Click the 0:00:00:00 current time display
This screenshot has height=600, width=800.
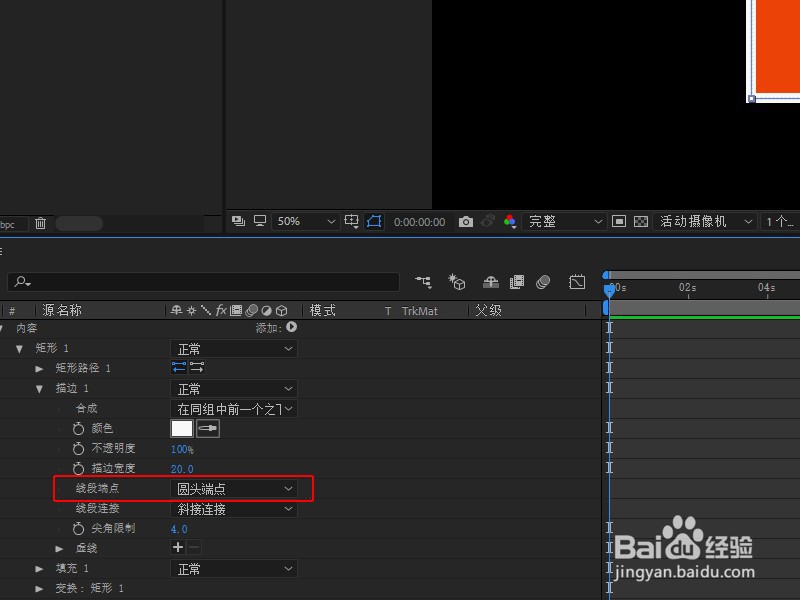[419, 222]
